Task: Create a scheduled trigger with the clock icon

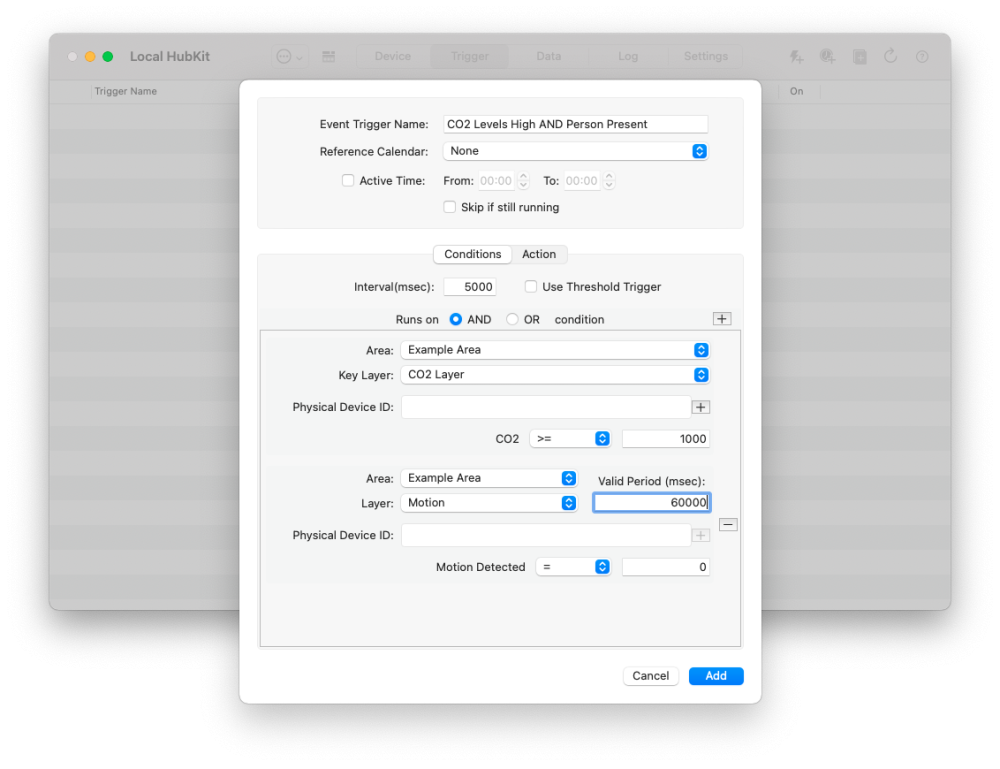Action: pyautogui.click(x=827, y=57)
